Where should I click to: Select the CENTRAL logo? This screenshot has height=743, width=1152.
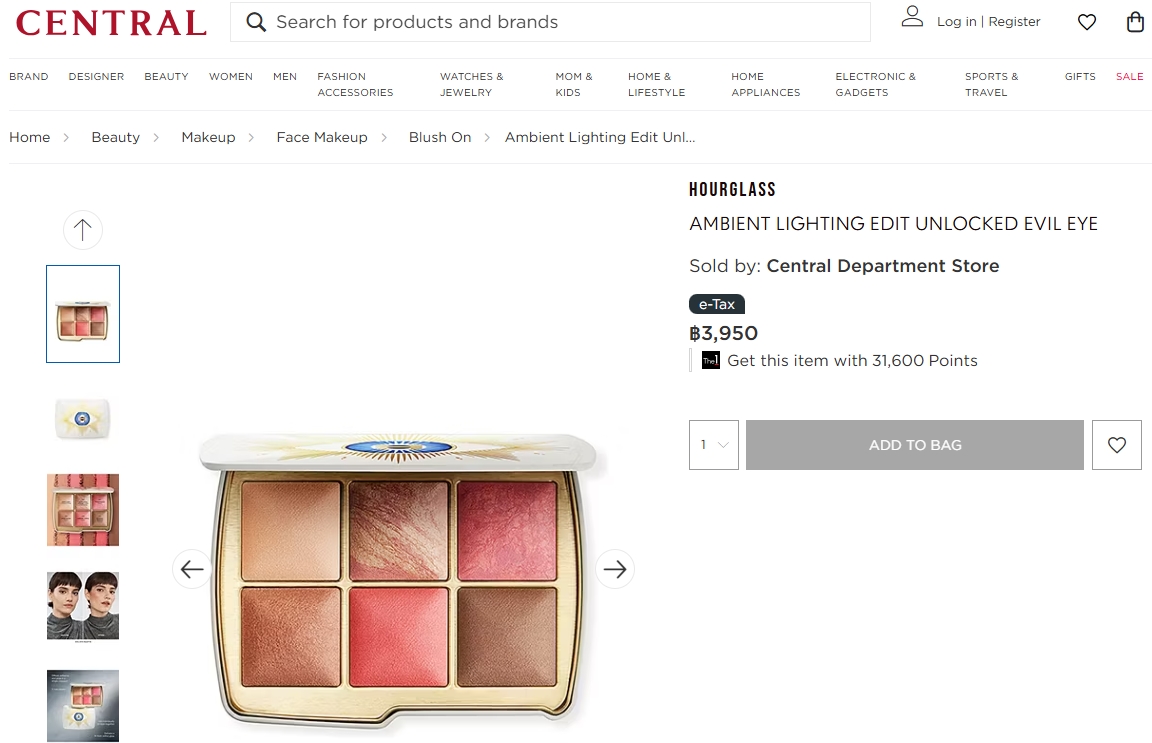point(110,22)
